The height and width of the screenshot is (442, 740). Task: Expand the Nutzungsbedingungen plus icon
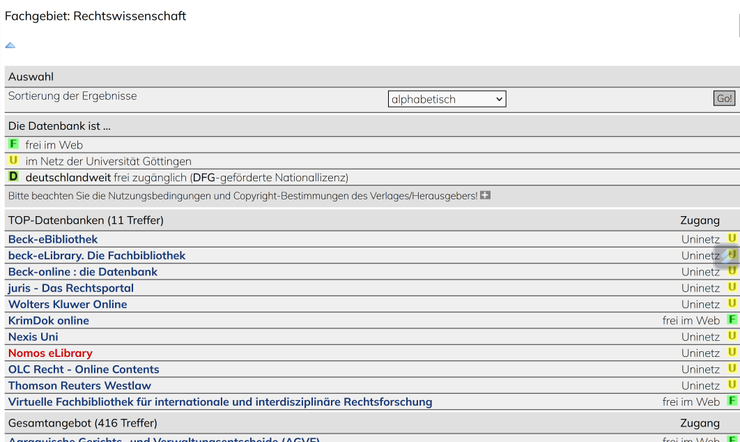[485, 195]
